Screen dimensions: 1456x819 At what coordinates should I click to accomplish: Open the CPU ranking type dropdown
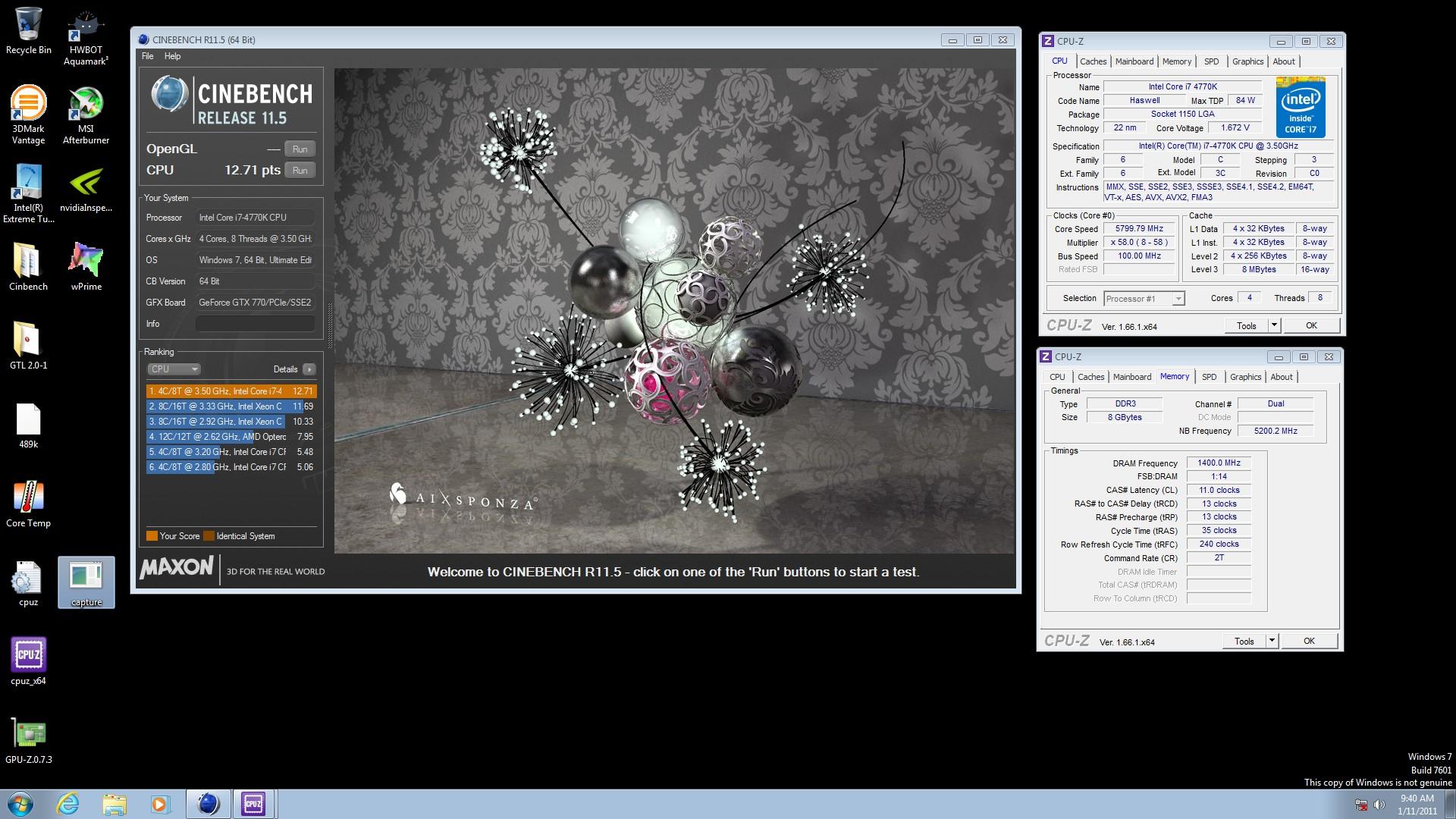(174, 369)
